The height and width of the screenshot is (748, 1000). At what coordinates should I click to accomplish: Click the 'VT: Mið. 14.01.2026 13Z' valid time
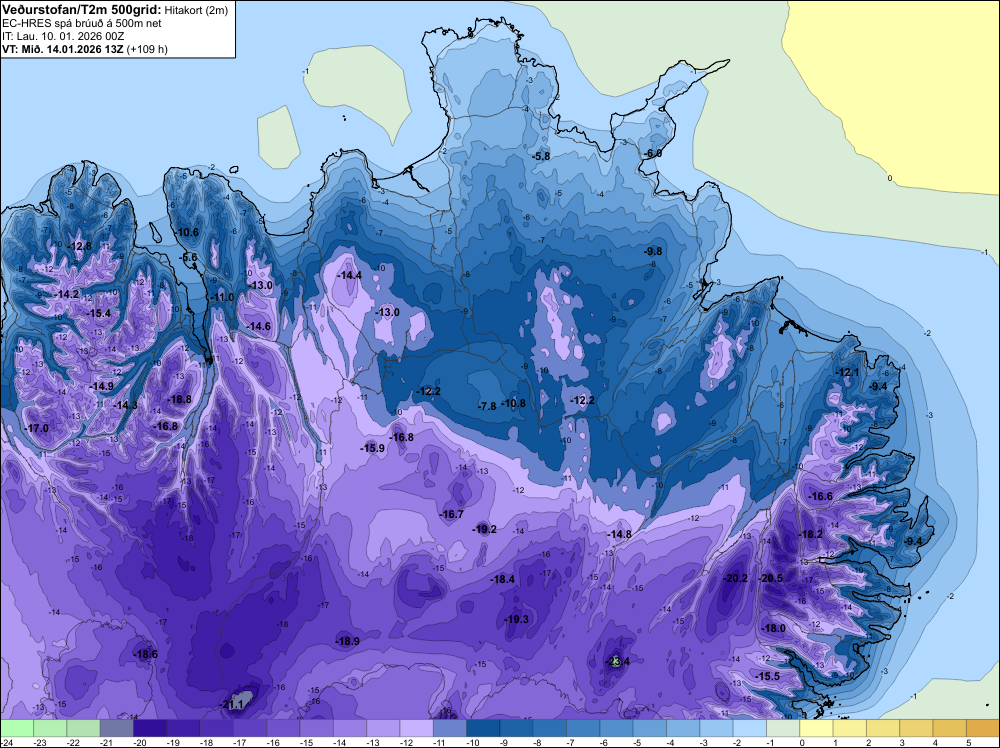tap(63, 49)
